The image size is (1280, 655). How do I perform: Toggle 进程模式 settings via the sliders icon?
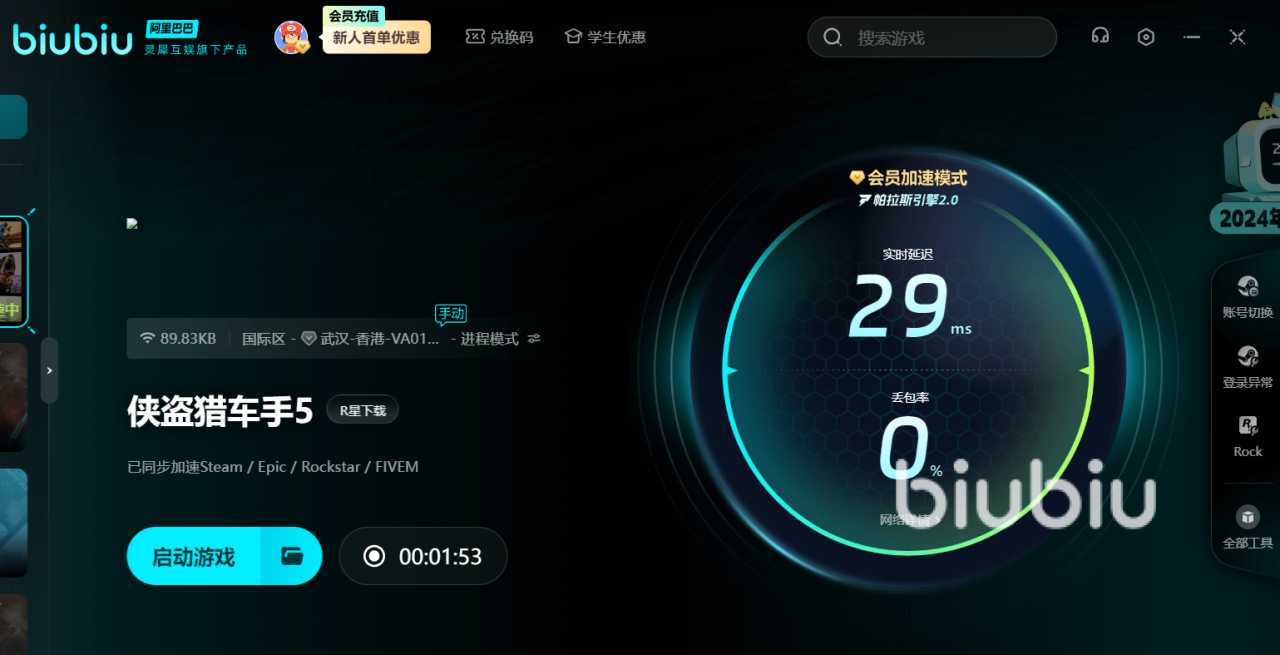coord(534,339)
